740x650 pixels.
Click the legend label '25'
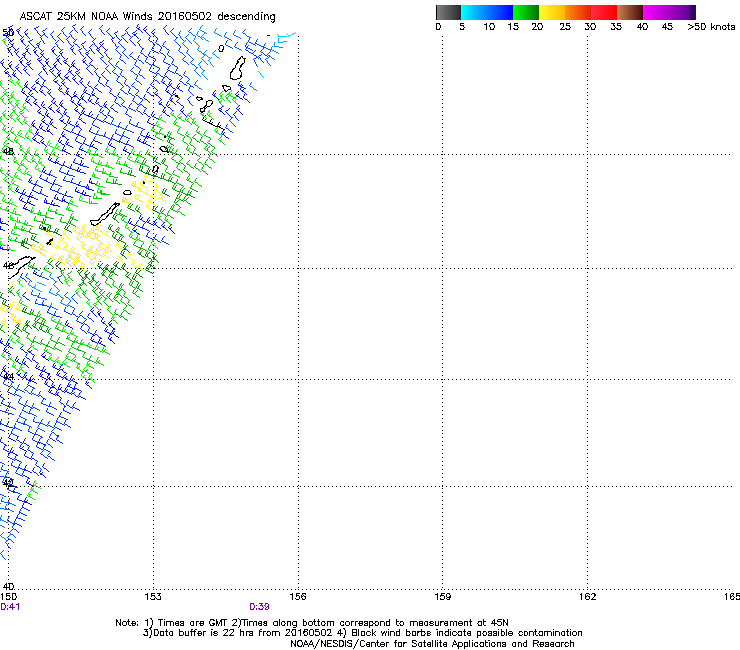[565, 27]
